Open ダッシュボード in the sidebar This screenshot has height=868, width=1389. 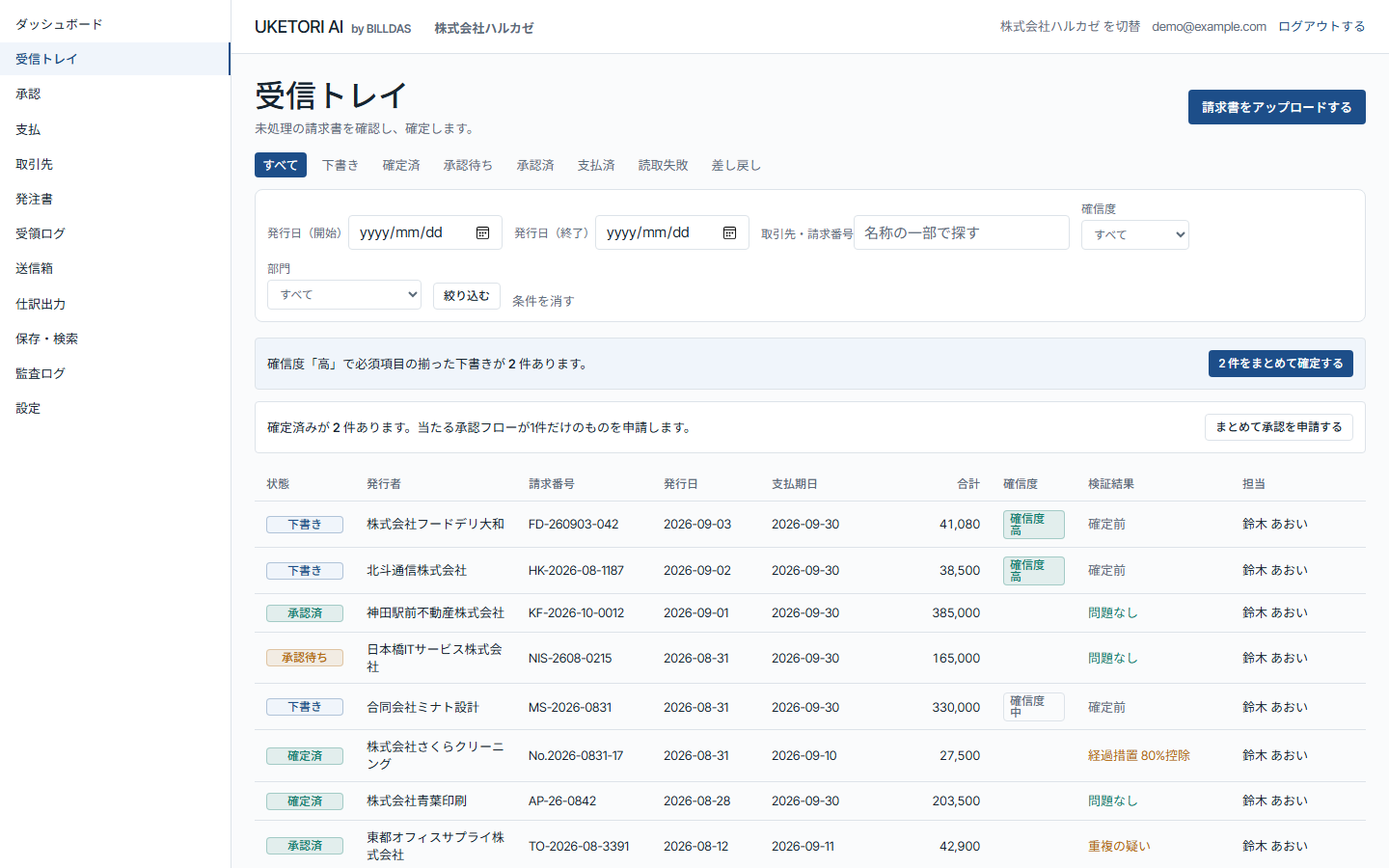[x=115, y=24]
